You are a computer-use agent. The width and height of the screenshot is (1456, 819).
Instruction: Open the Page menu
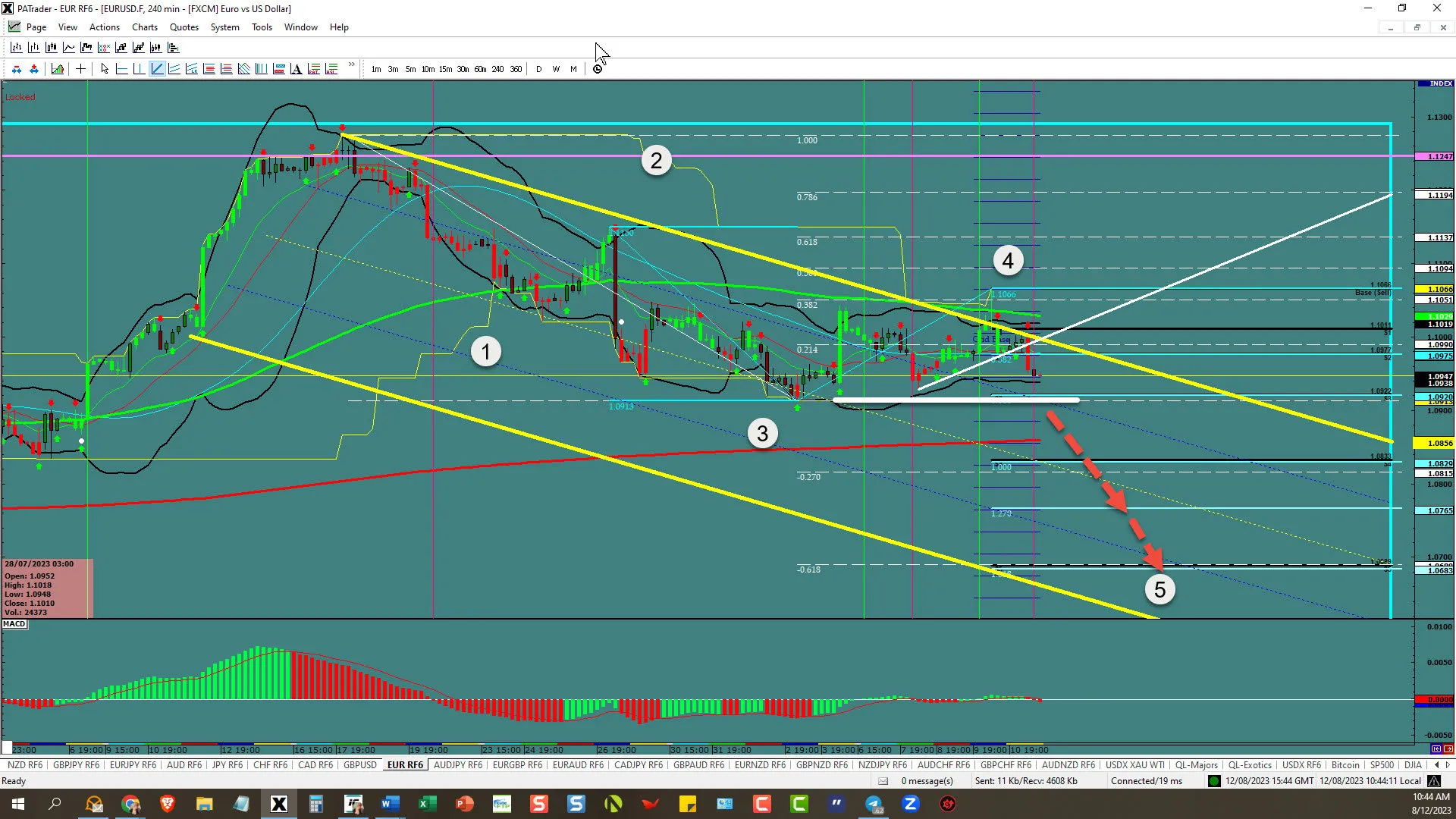[x=36, y=27]
